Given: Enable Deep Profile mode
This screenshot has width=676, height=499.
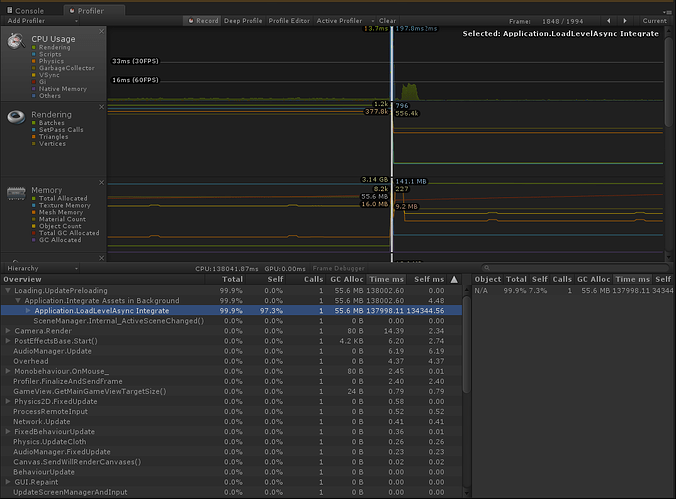Looking at the screenshot, I should [x=243, y=20].
